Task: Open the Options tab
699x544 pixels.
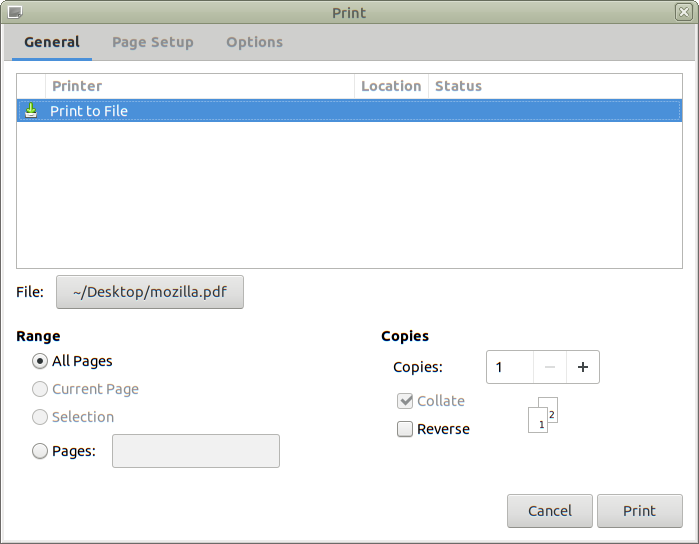Action: 255,42
